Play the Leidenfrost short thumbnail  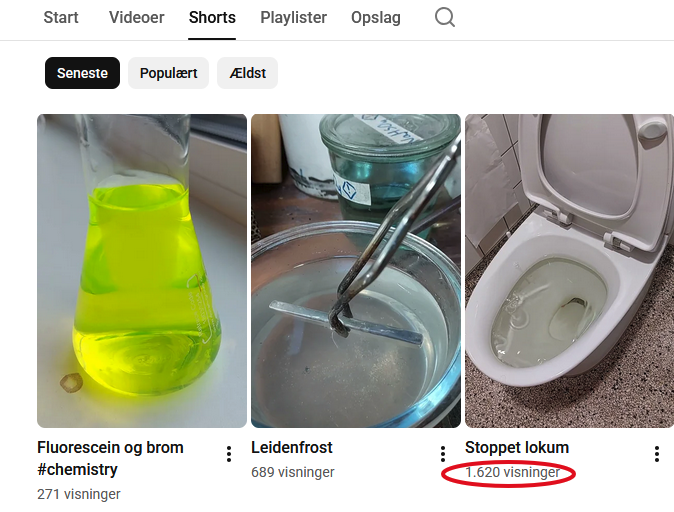356,270
